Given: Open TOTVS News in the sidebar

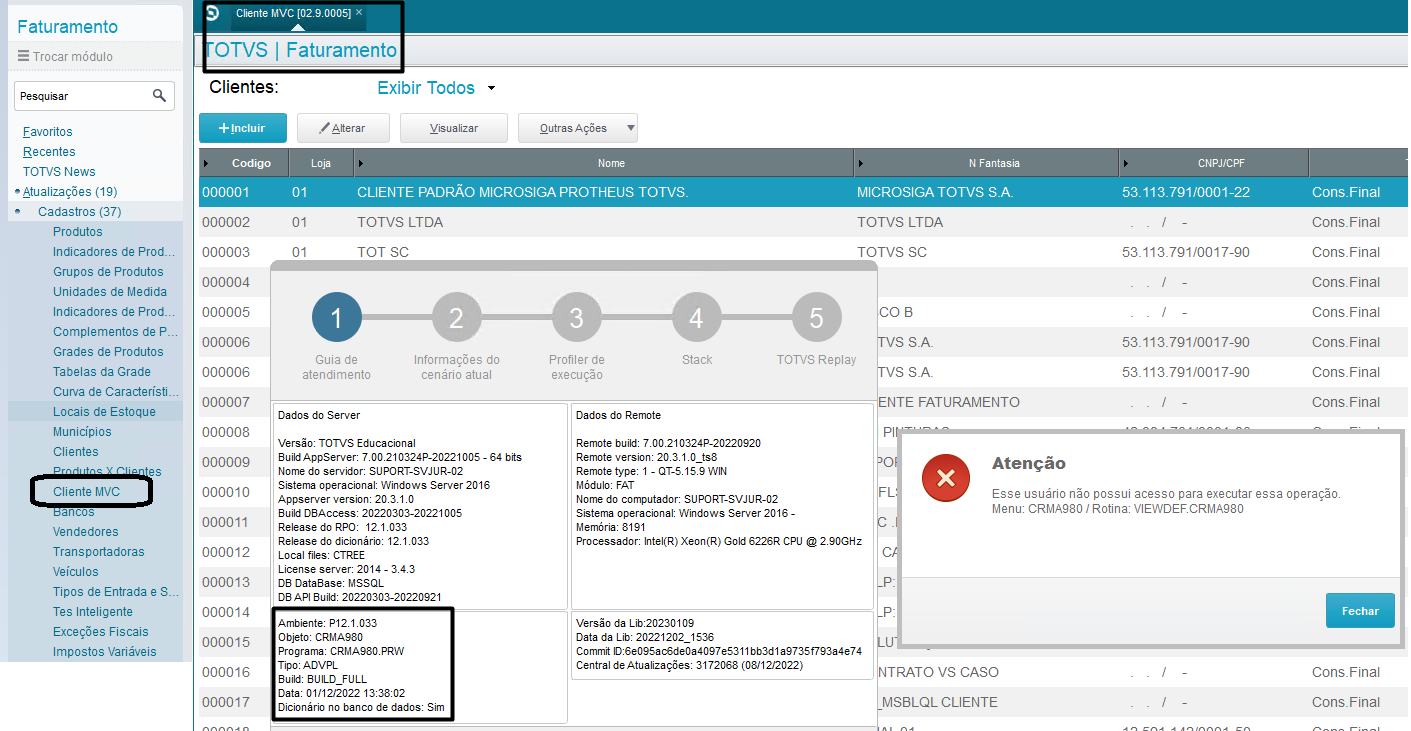Looking at the screenshot, I should click(x=59, y=172).
